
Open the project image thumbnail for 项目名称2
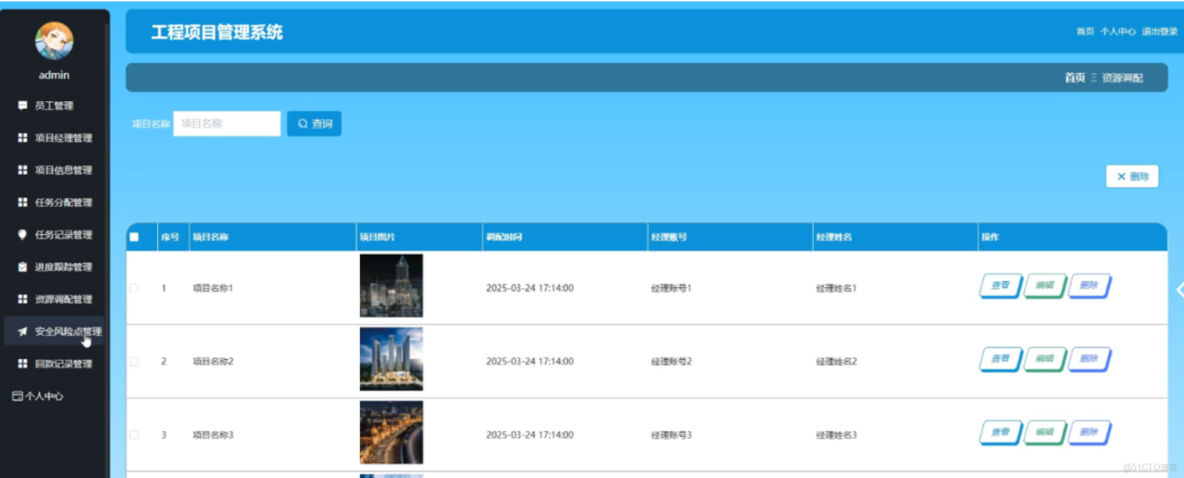(391, 359)
